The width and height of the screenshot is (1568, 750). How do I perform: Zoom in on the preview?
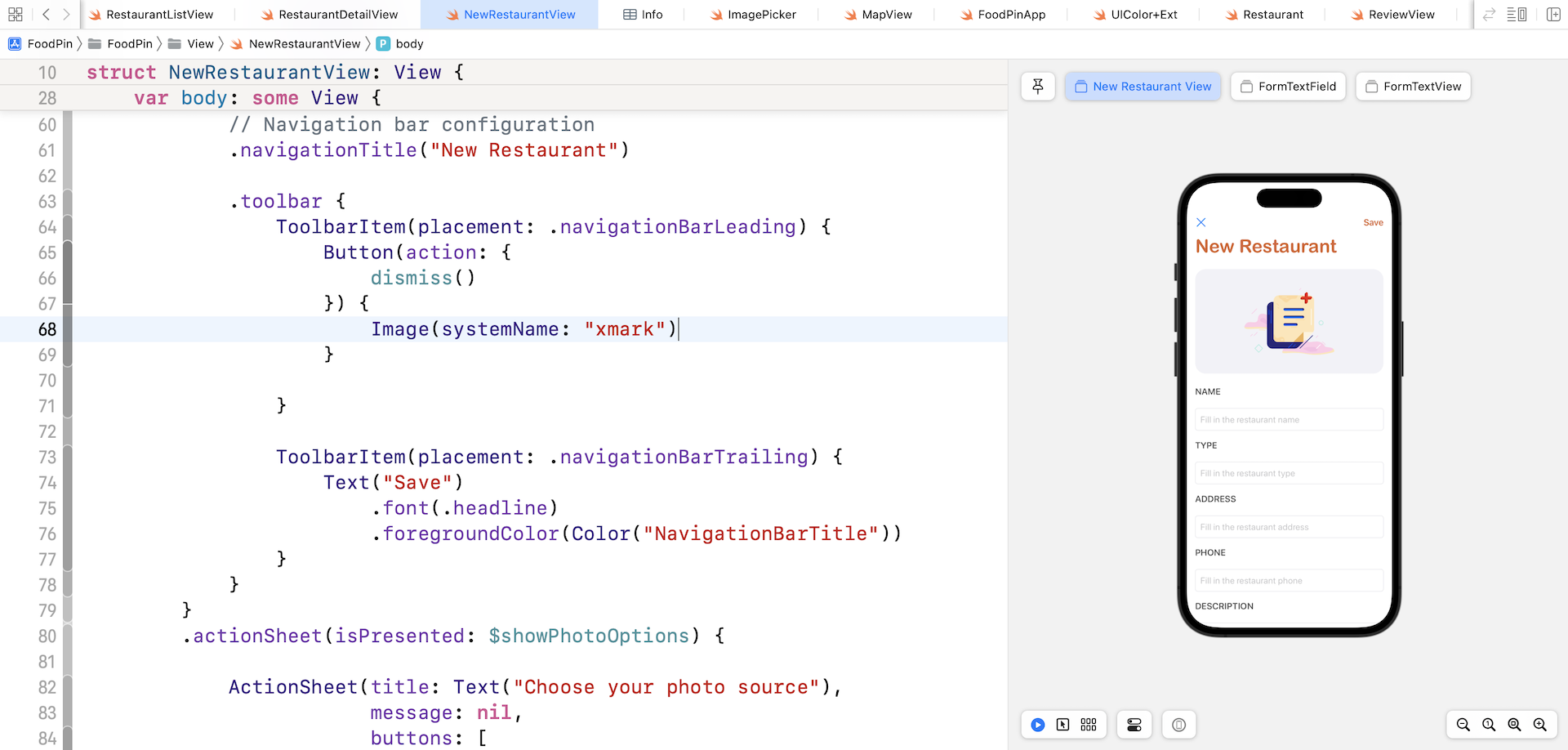(x=1541, y=725)
